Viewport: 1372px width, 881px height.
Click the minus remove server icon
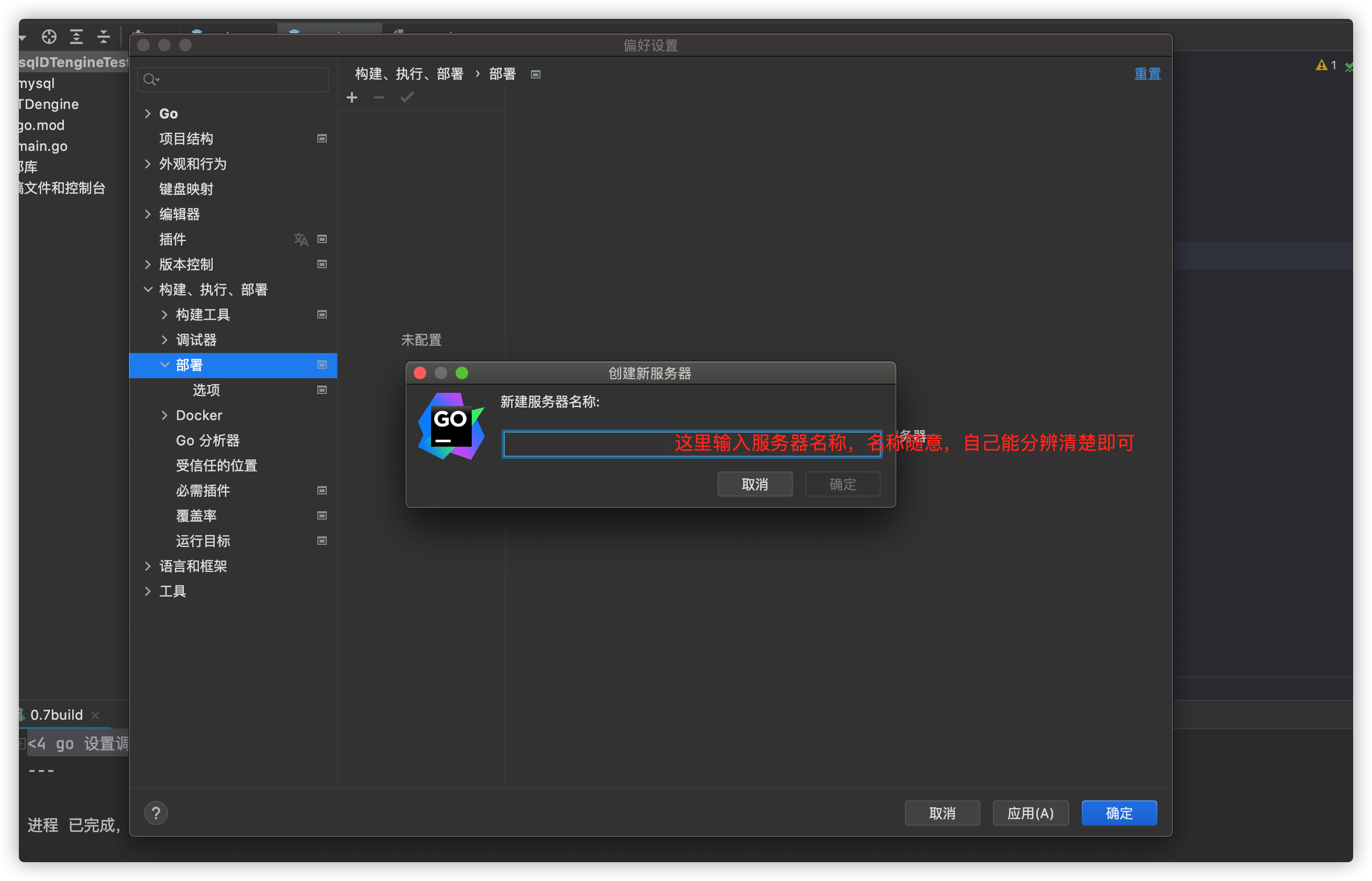(x=379, y=98)
